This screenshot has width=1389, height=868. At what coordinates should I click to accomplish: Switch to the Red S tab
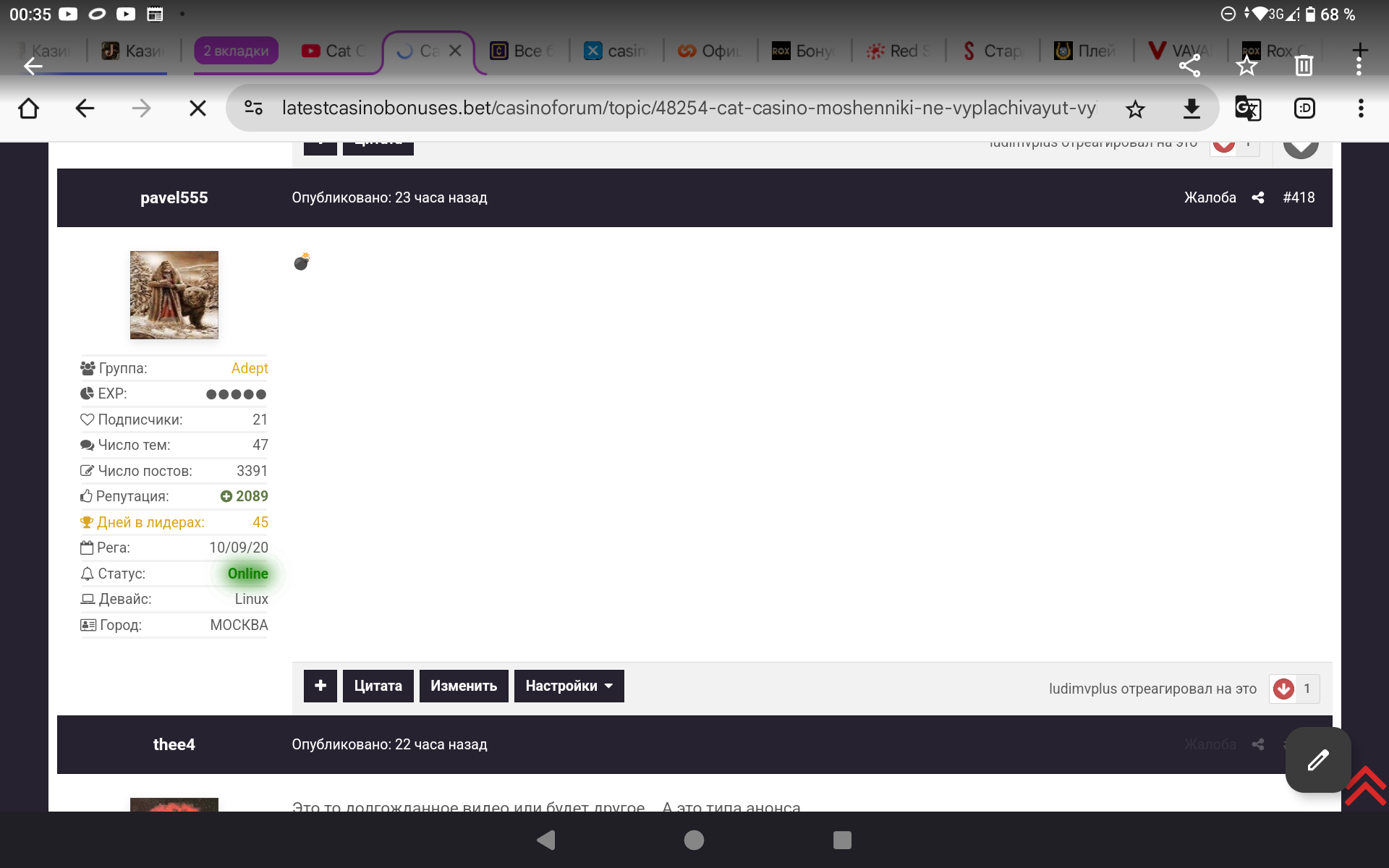(x=899, y=51)
